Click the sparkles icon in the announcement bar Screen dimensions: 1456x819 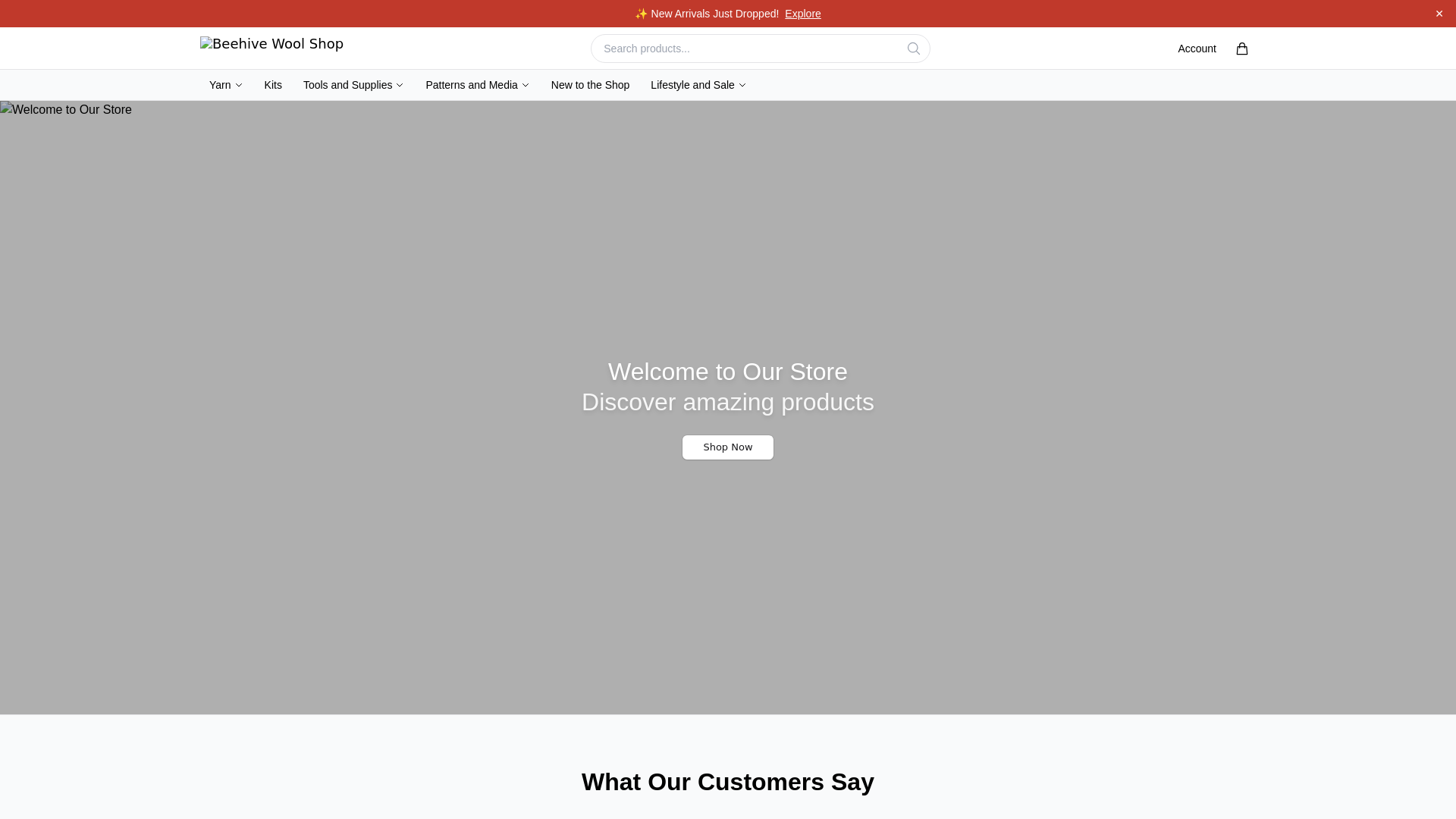(641, 14)
